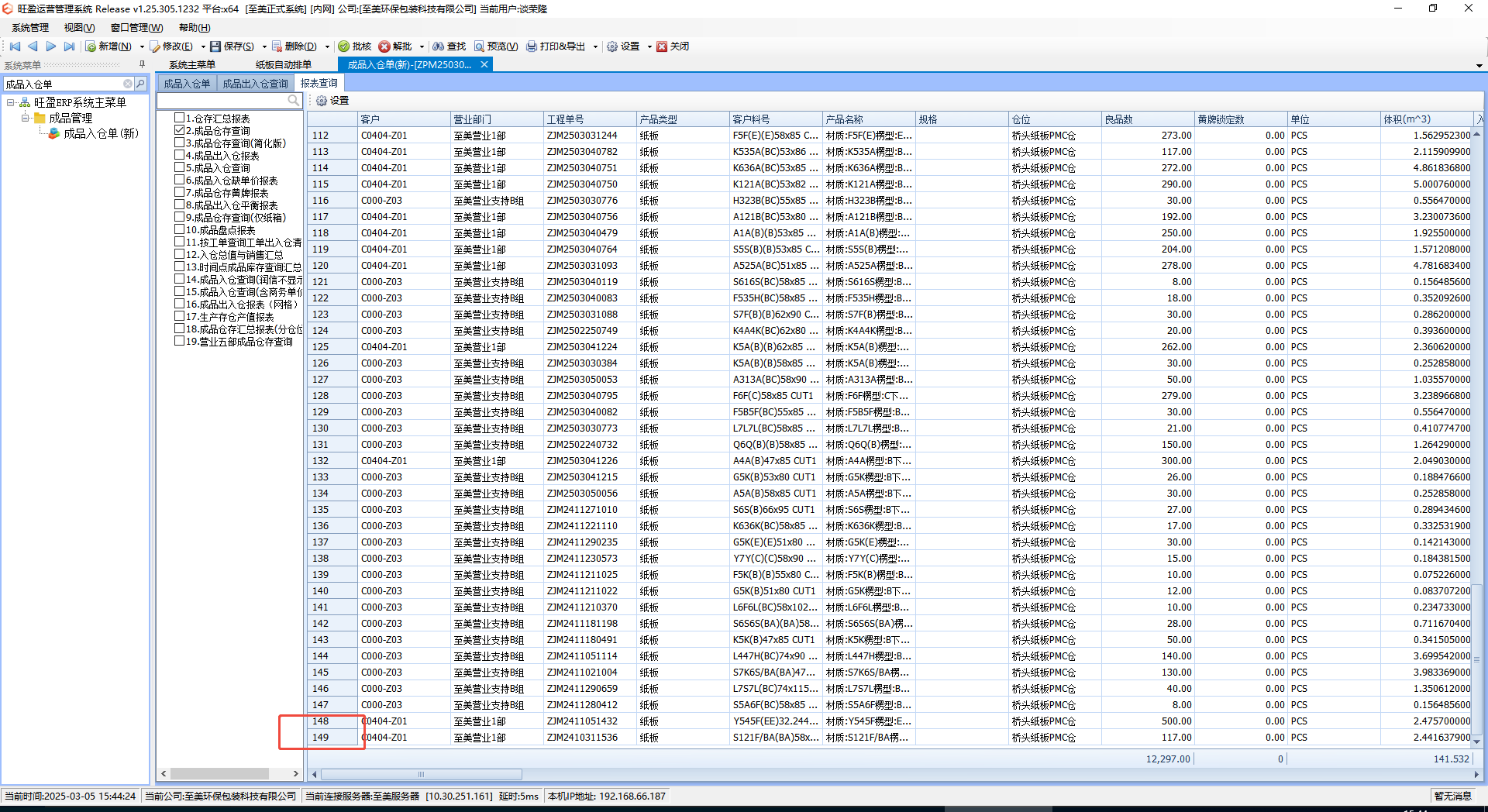Check the 10.成品盘点报表 checkbox
The width and height of the screenshot is (1488, 812).
[180, 229]
